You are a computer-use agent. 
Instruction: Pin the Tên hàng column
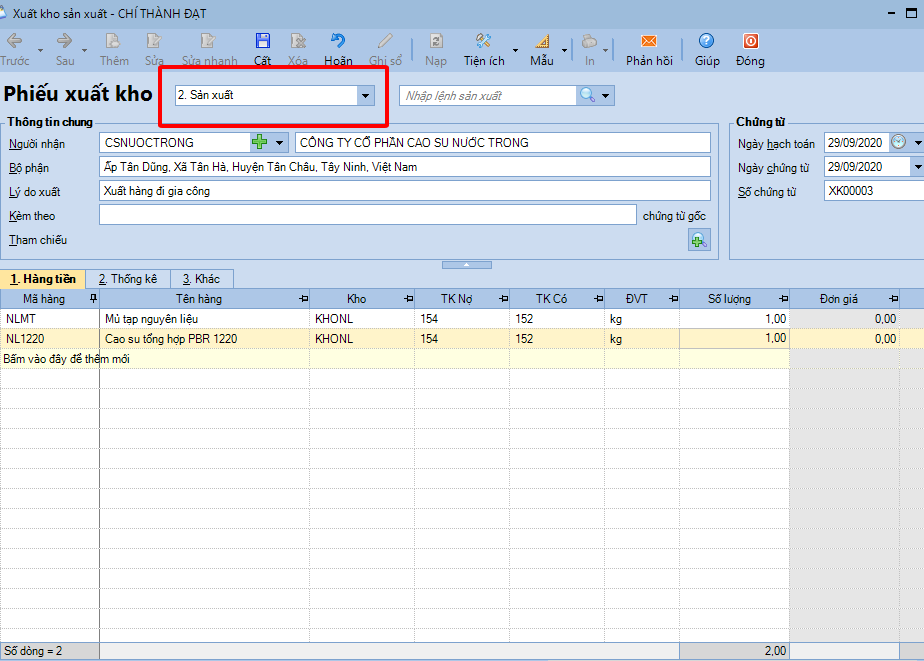pos(303,299)
